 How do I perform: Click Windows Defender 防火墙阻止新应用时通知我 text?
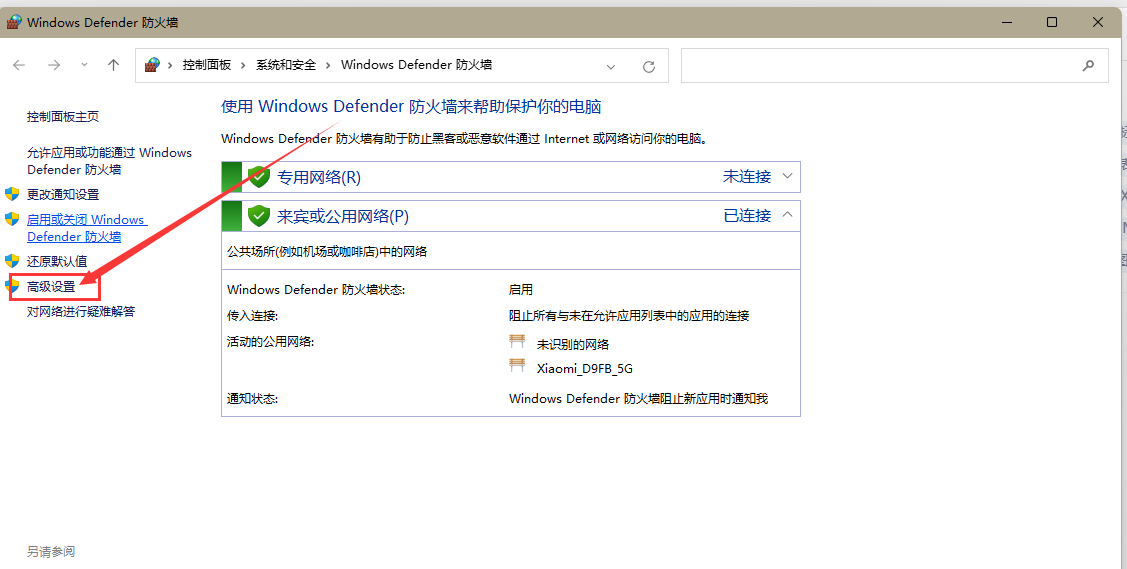638,399
